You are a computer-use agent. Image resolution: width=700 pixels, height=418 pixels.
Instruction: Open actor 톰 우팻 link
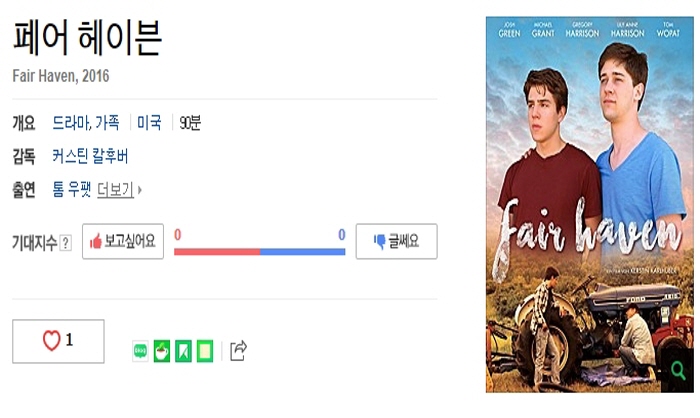coord(72,189)
